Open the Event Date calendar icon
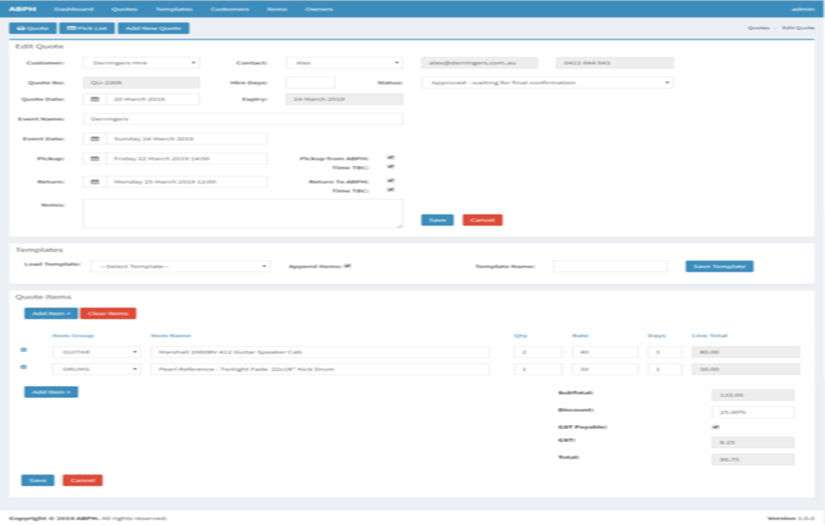 coord(95,139)
